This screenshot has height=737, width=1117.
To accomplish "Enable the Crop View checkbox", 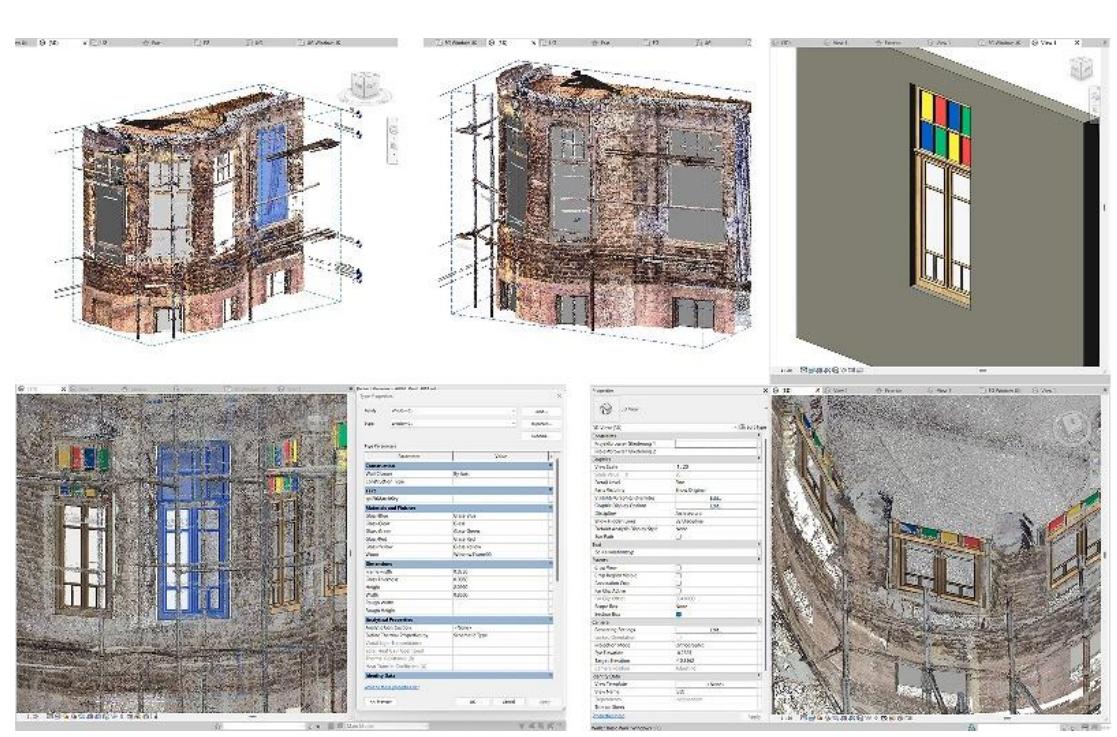I will pos(679,567).
